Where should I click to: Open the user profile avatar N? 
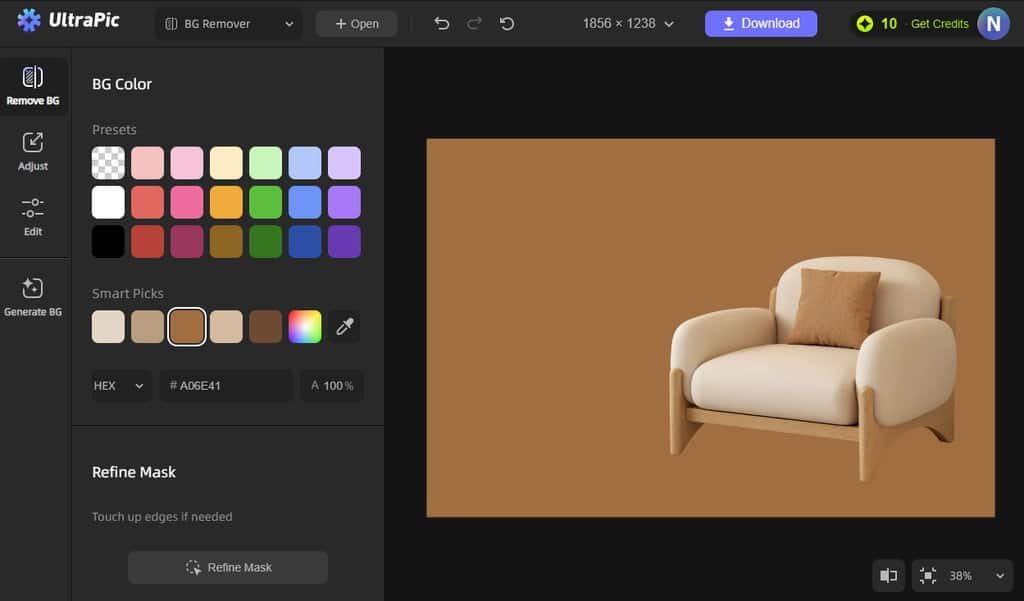pos(992,23)
